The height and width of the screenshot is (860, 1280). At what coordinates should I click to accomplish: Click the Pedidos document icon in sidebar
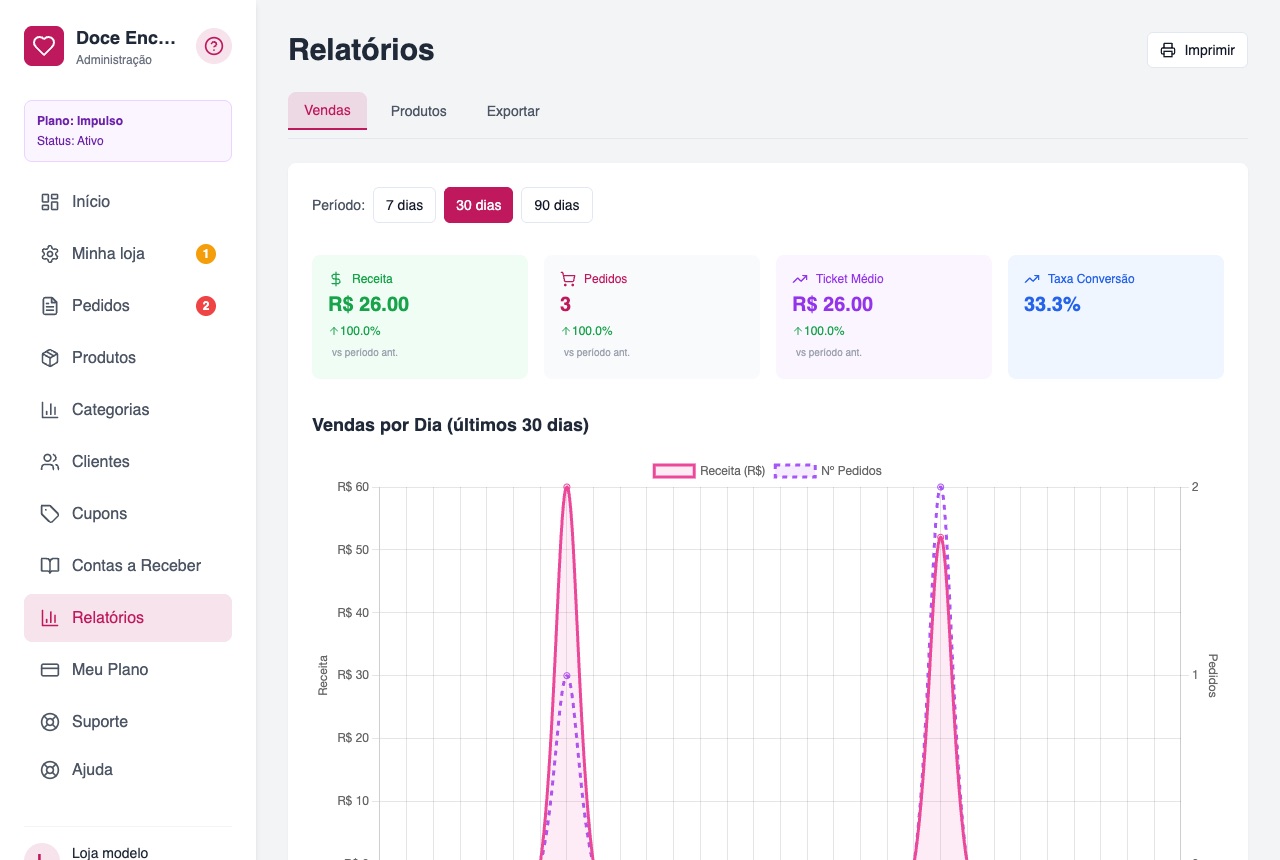[x=50, y=306]
